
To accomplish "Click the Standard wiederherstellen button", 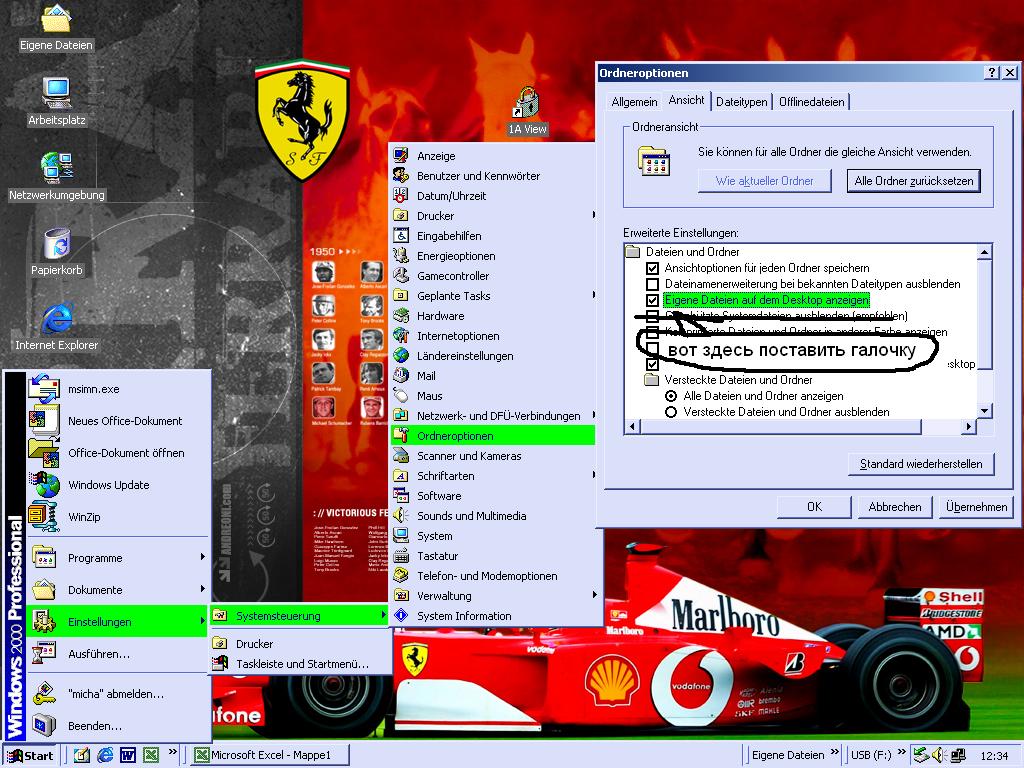I will 921,464.
